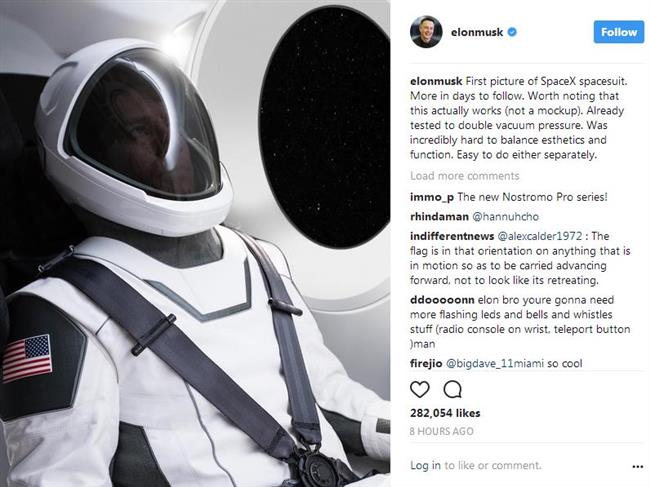
Task: Expand Load more comments
Action: [x=465, y=176]
